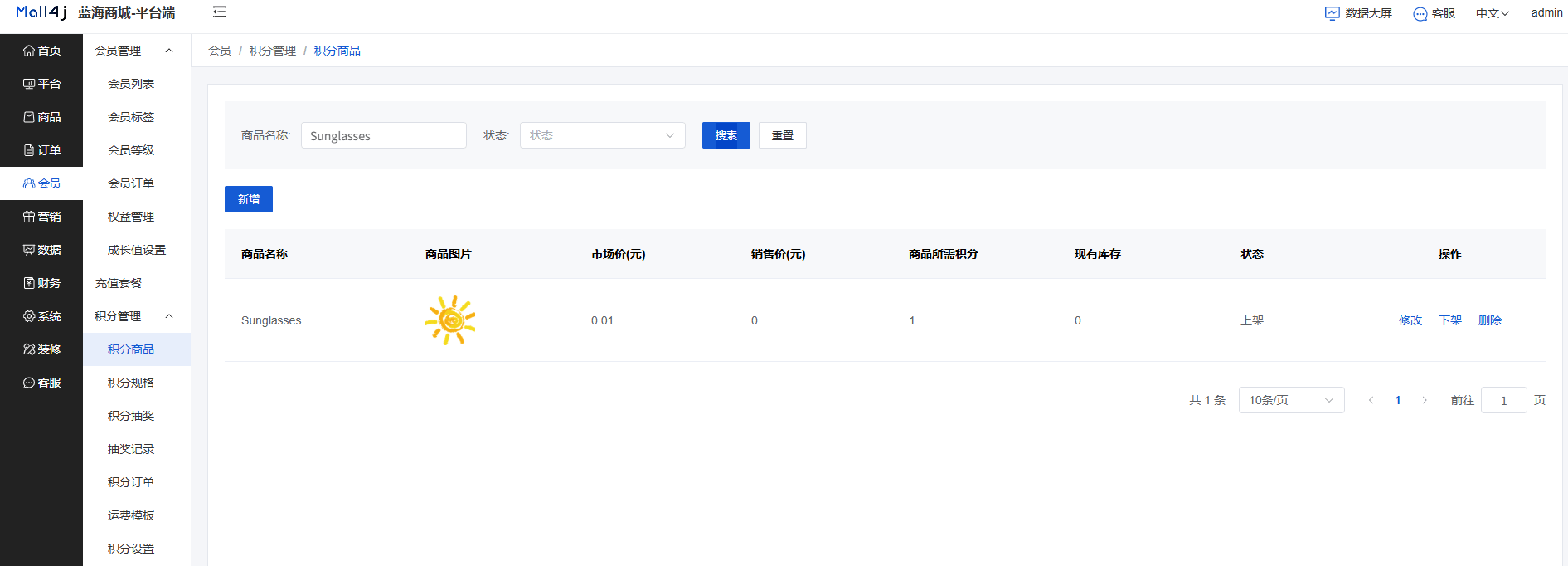Open the 首页 home sidebar item

point(41,51)
